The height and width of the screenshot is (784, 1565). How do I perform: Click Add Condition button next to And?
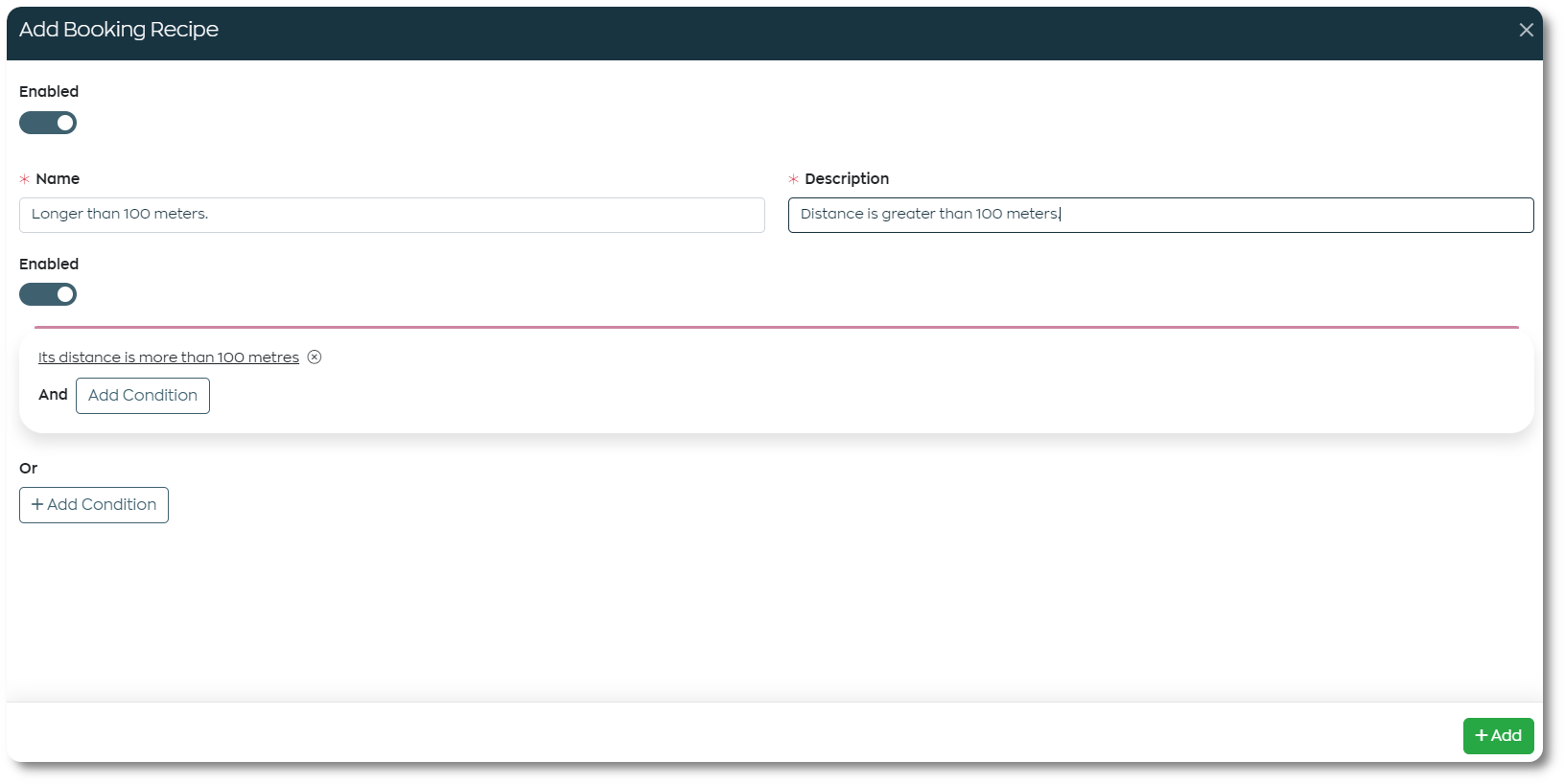143,396
